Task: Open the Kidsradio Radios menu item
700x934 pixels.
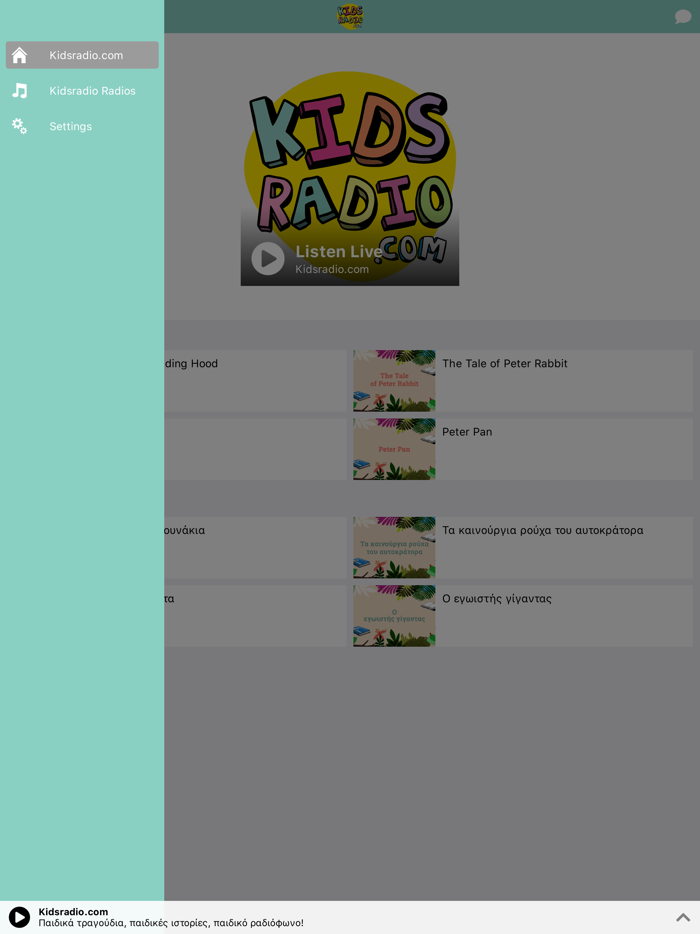Action: 82,91
